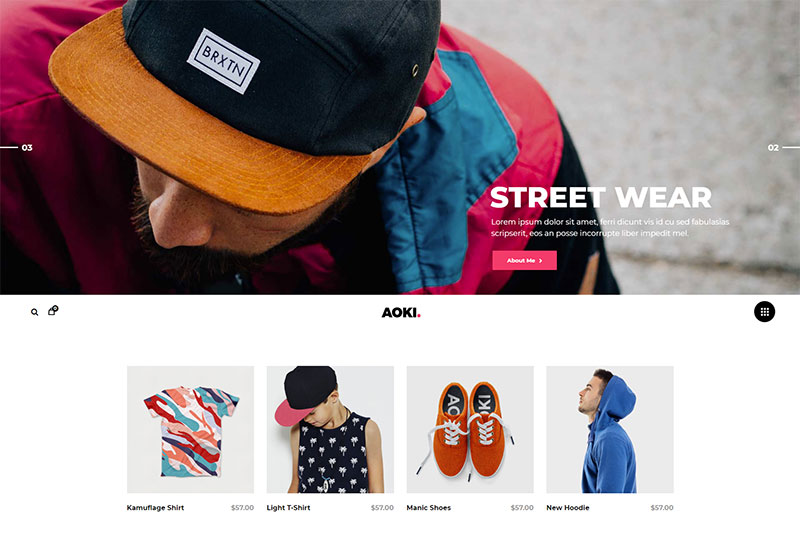Click the Kamuflage Shirt title link

[155, 507]
